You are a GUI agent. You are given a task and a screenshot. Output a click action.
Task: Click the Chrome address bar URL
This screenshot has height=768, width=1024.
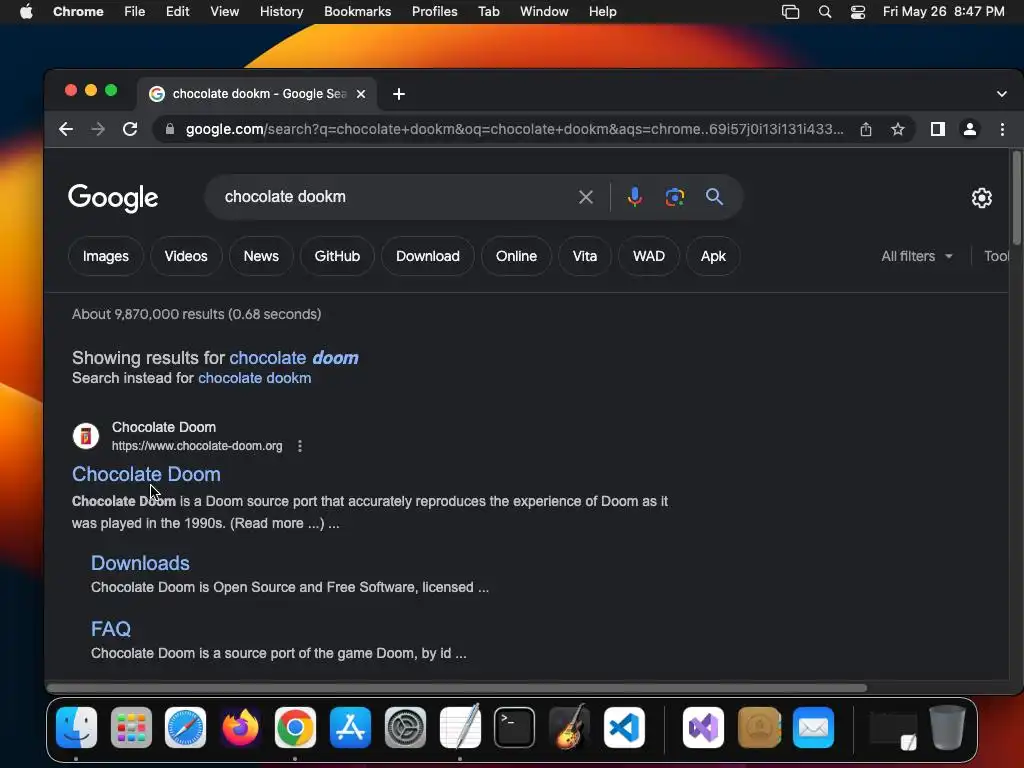(x=515, y=129)
